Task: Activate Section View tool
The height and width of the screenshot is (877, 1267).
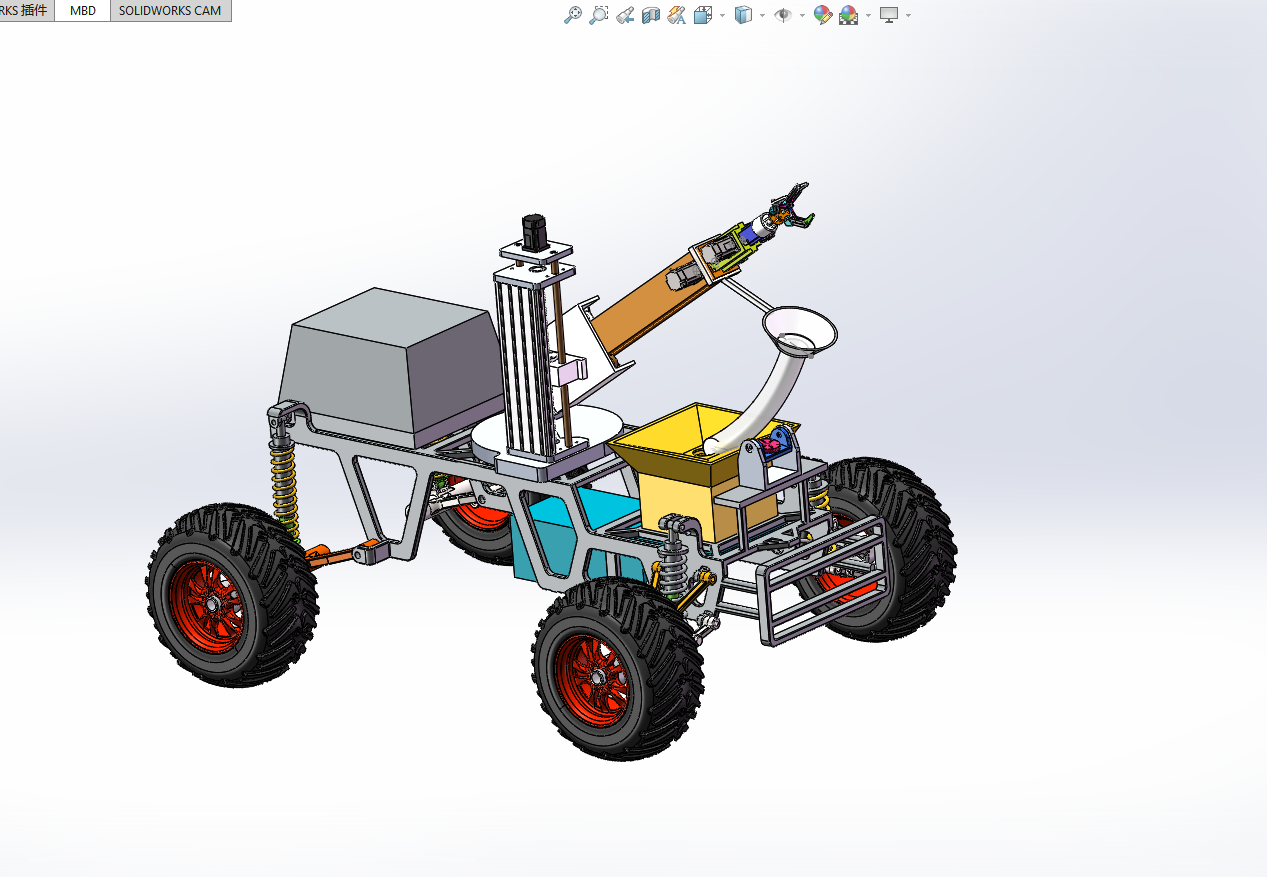Action: [x=651, y=15]
